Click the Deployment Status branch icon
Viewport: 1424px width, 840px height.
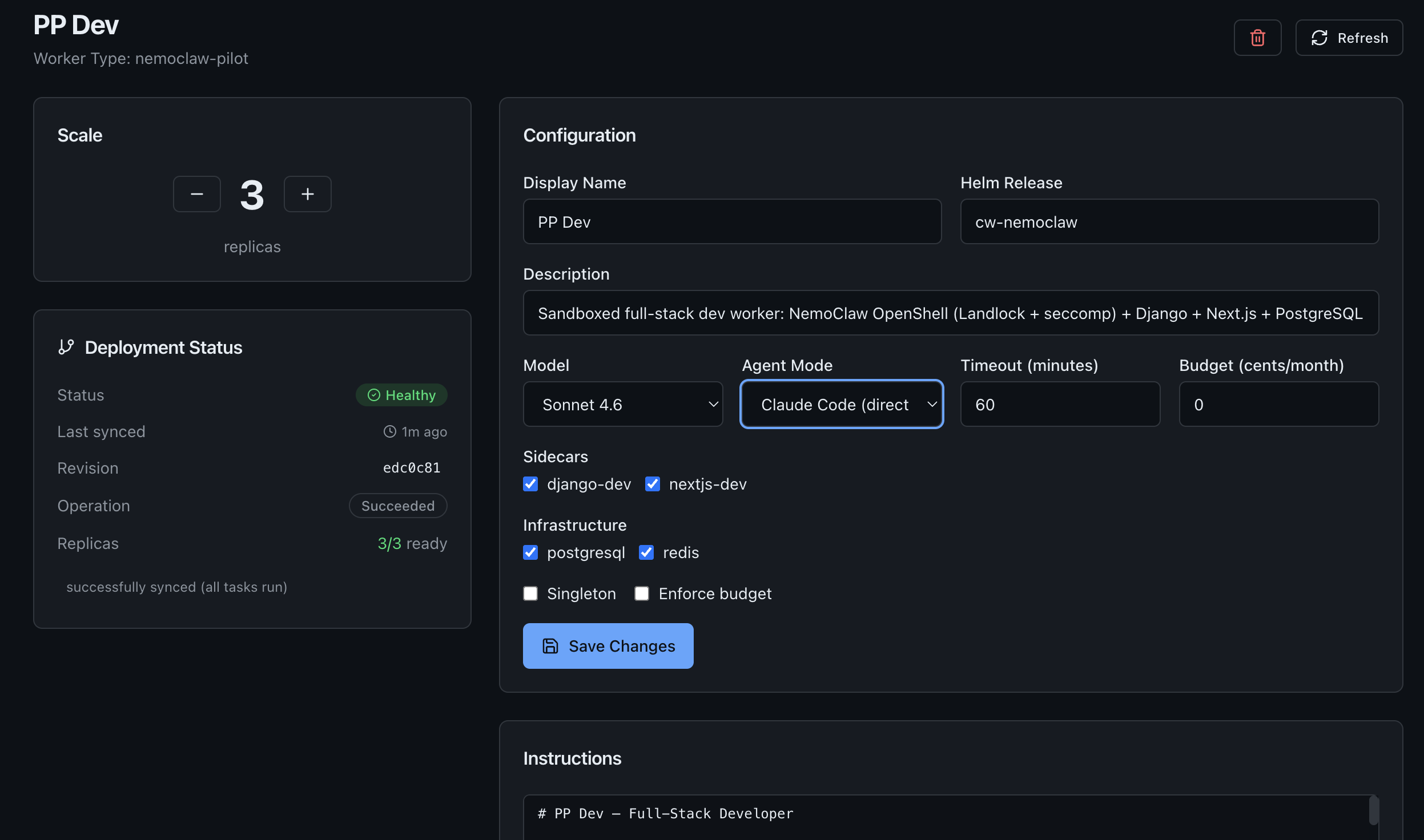pyautogui.click(x=66, y=347)
